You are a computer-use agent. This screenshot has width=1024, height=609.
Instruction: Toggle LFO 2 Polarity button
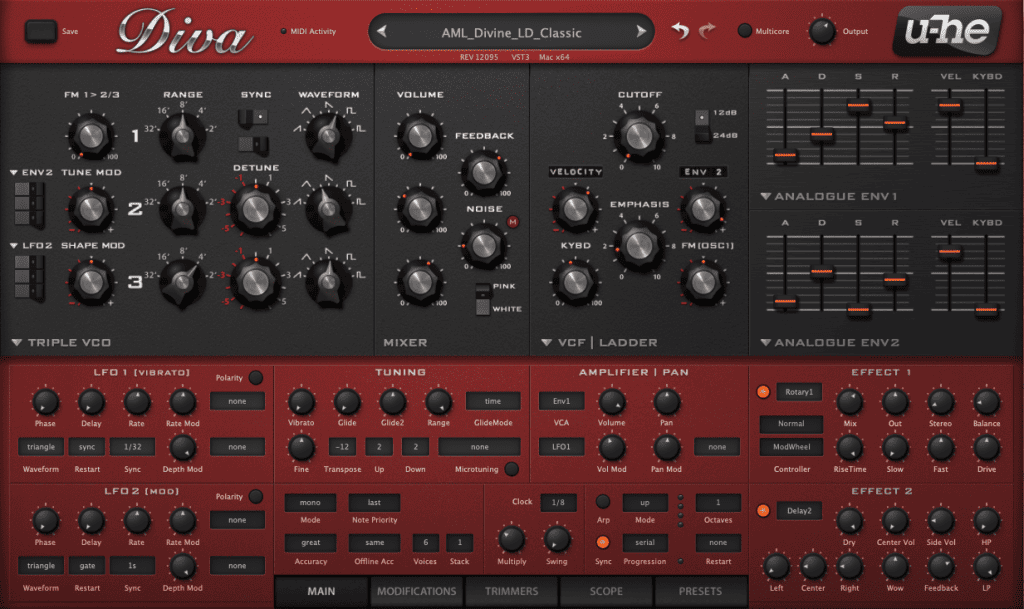click(x=256, y=496)
